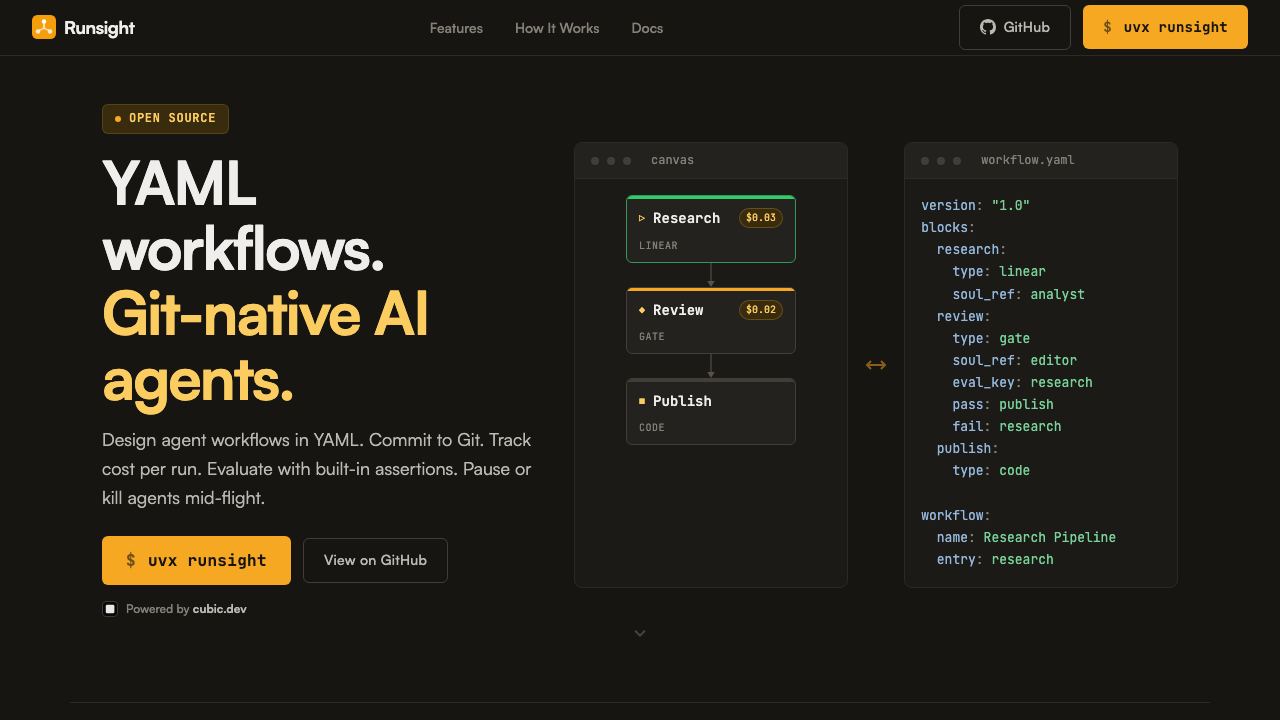This screenshot has height=720, width=1280.
Task: Click the square icon on Publish block
Action: 642,401
